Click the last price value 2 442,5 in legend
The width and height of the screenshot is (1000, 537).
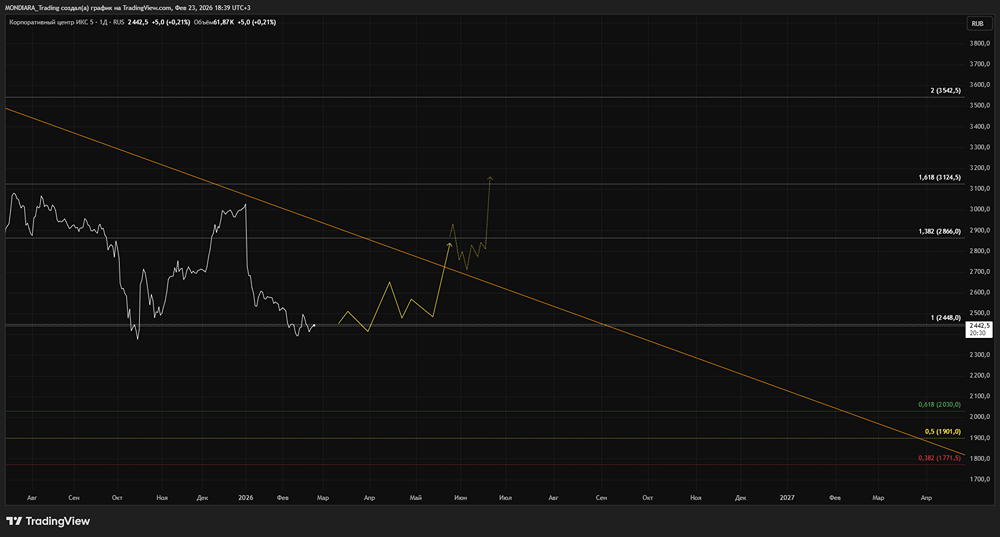click(138, 22)
